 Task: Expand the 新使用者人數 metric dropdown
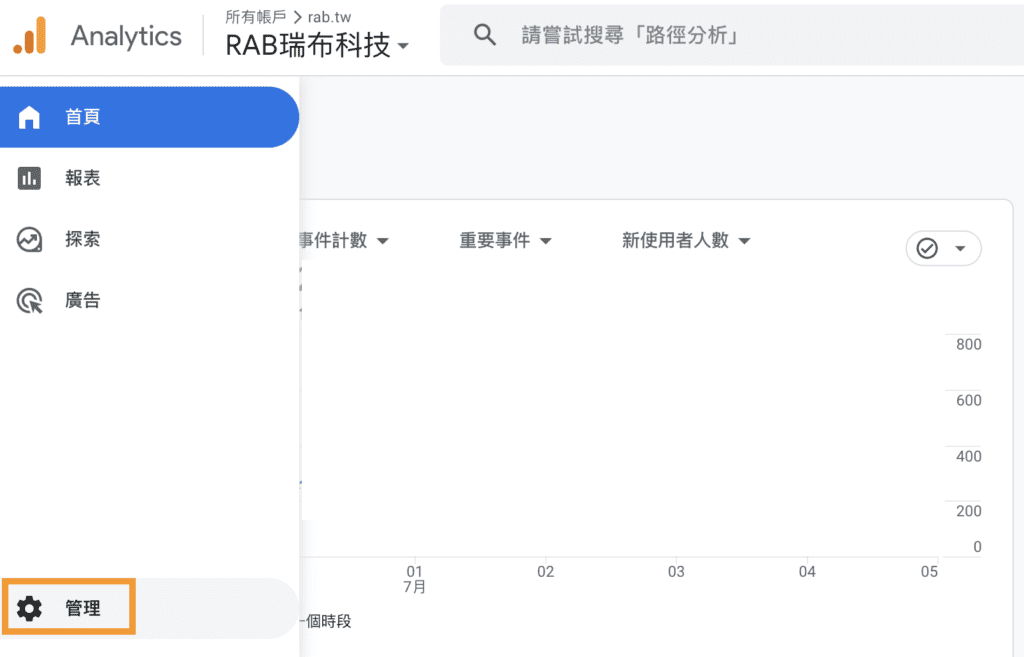tap(685, 241)
